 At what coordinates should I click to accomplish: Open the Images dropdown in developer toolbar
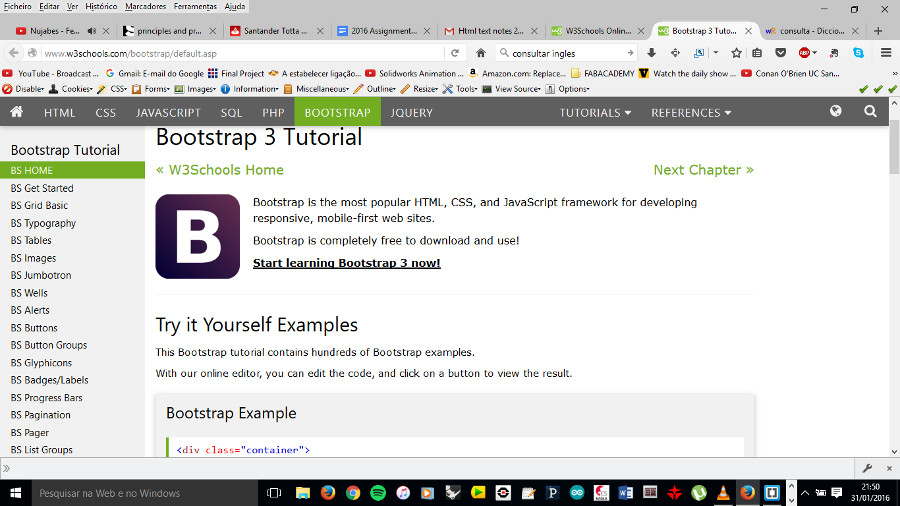(x=195, y=89)
